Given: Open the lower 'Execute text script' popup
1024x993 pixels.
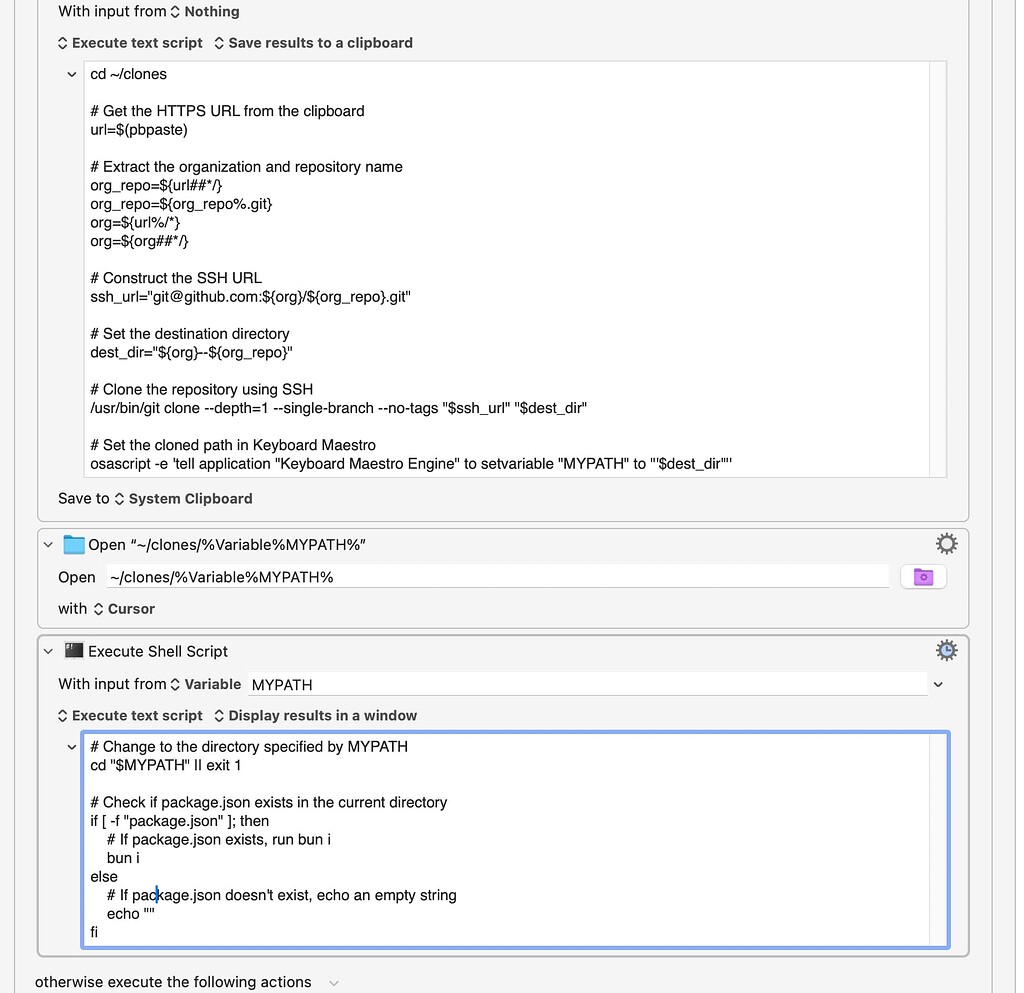Looking at the screenshot, I should pyautogui.click(x=130, y=716).
